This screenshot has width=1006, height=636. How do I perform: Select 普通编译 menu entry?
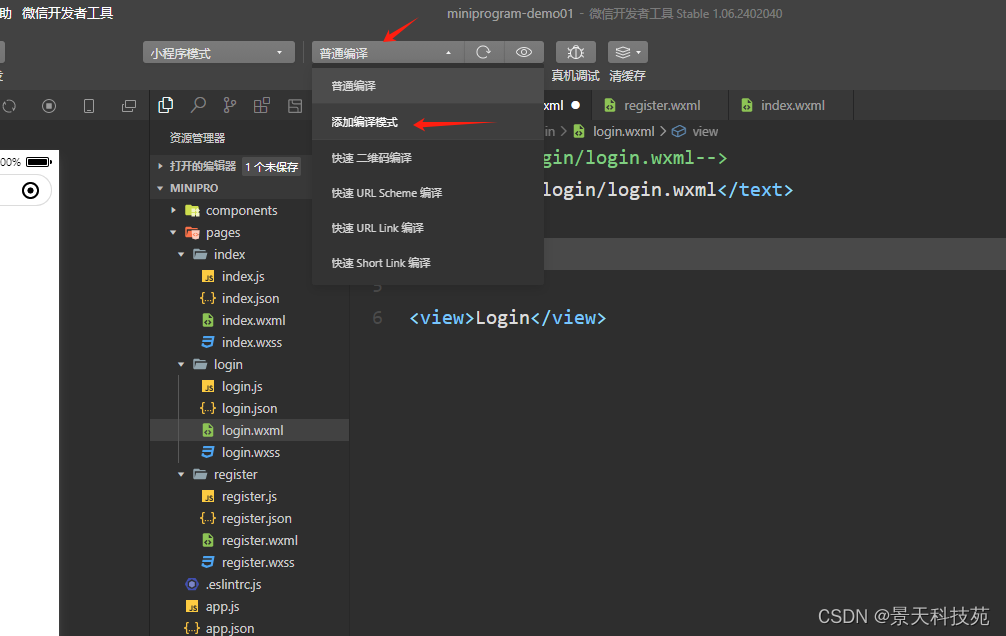click(x=428, y=86)
